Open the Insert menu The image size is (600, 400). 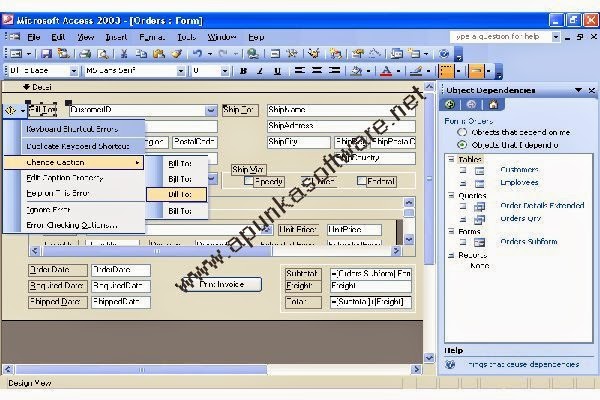tap(116, 37)
